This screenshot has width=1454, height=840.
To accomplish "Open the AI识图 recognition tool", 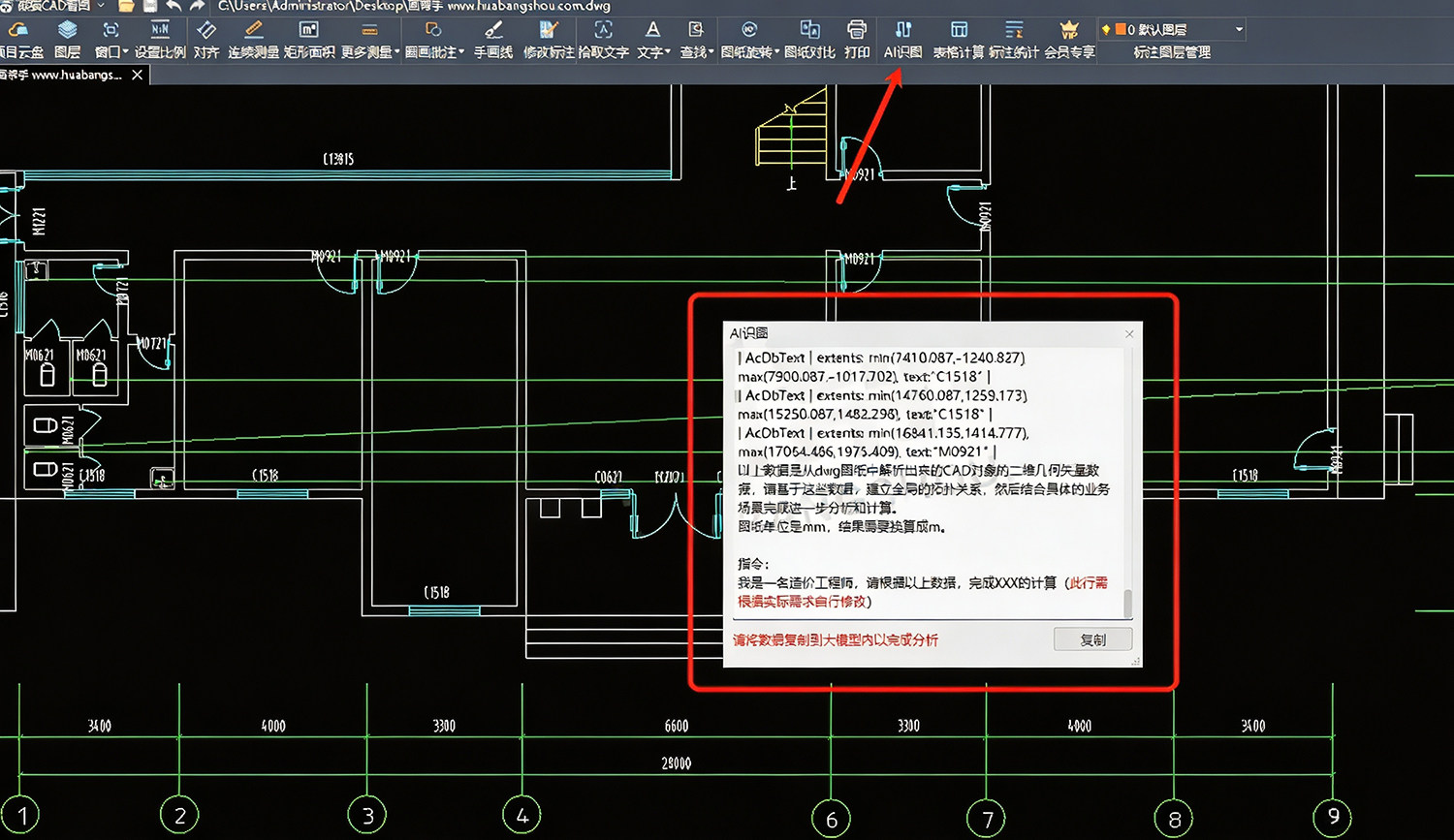I will click(x=902, y=40).
